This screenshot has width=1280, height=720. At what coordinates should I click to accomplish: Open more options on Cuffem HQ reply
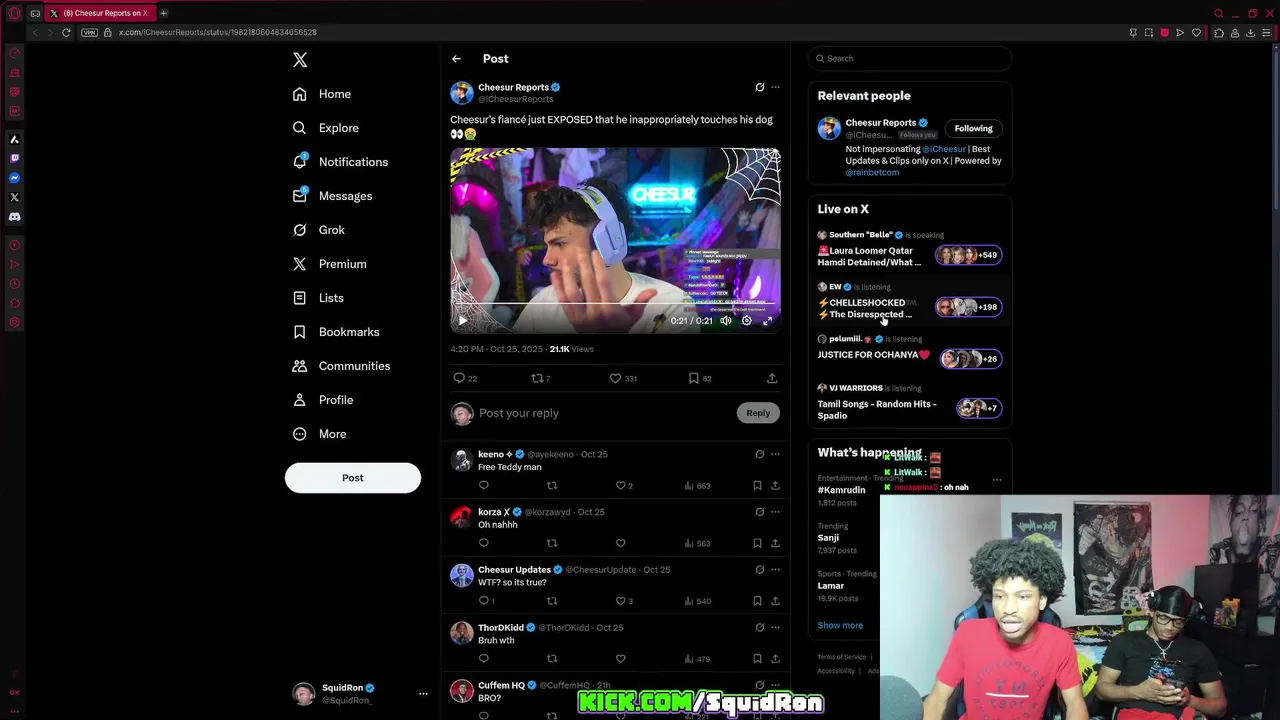(775, 685)
